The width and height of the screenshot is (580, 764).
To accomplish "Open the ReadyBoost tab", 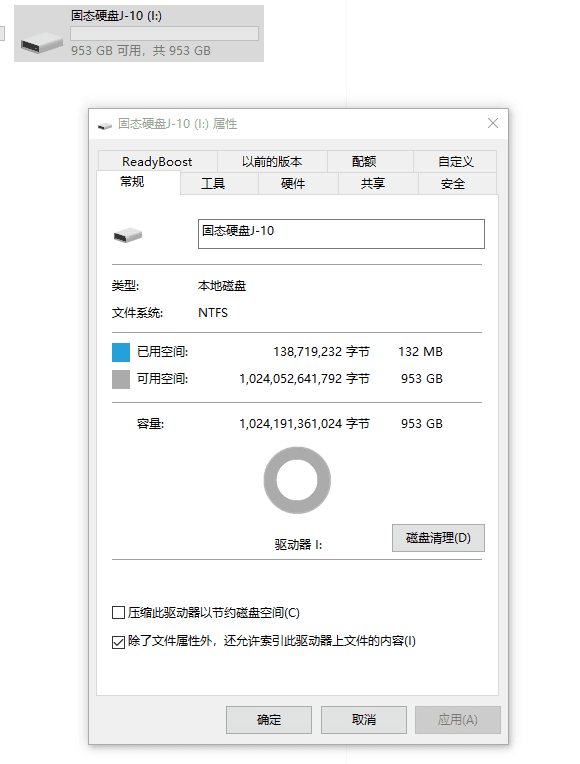I will 157,161.
